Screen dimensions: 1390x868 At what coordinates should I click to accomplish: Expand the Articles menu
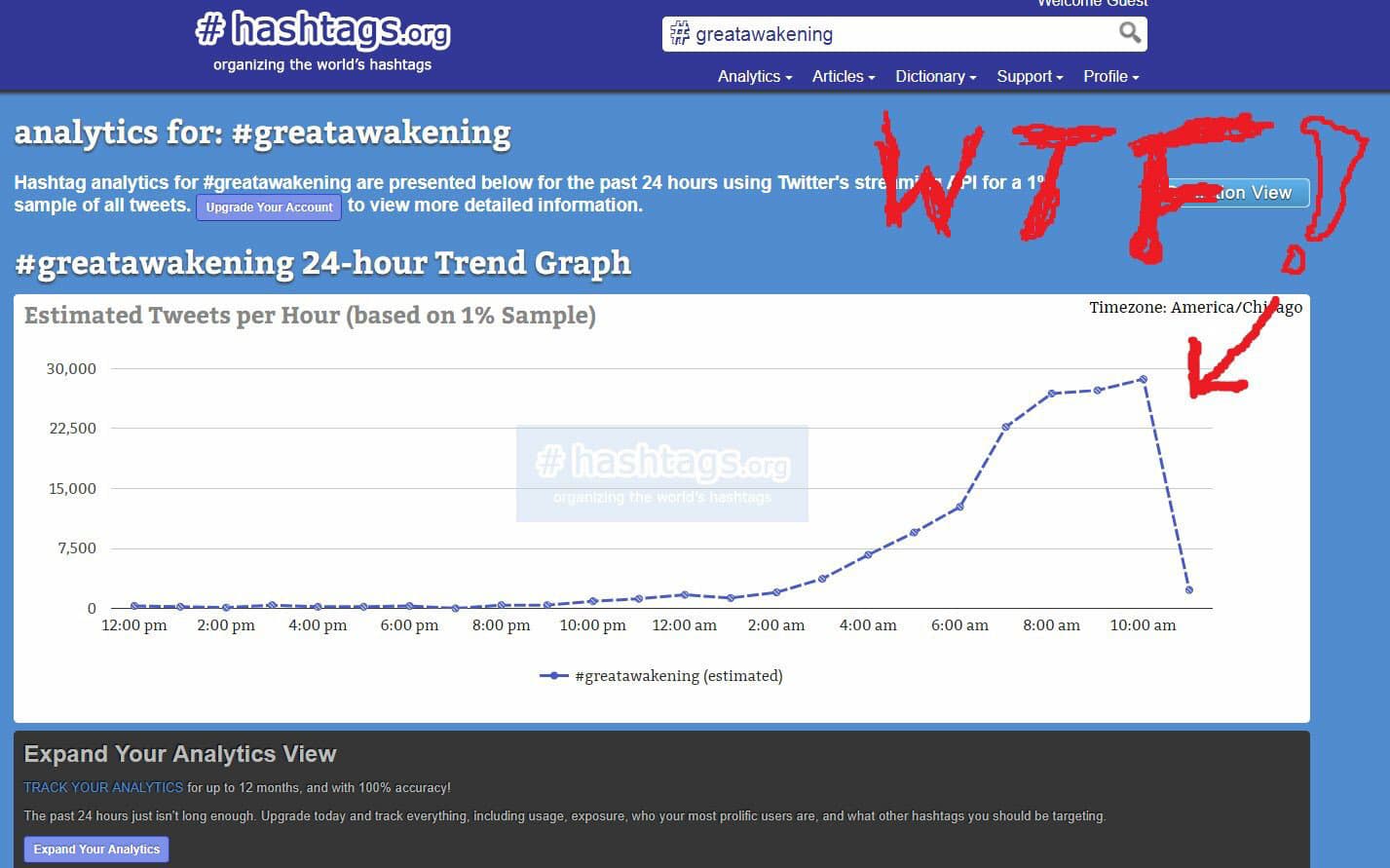843,76
